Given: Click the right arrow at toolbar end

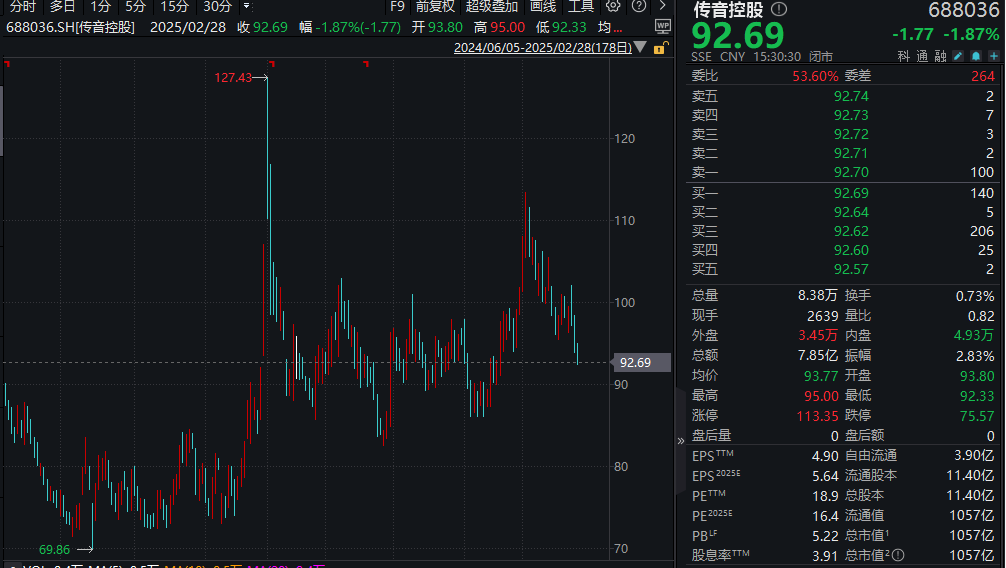Looking at the screenshot, I should tap(662, 6).
